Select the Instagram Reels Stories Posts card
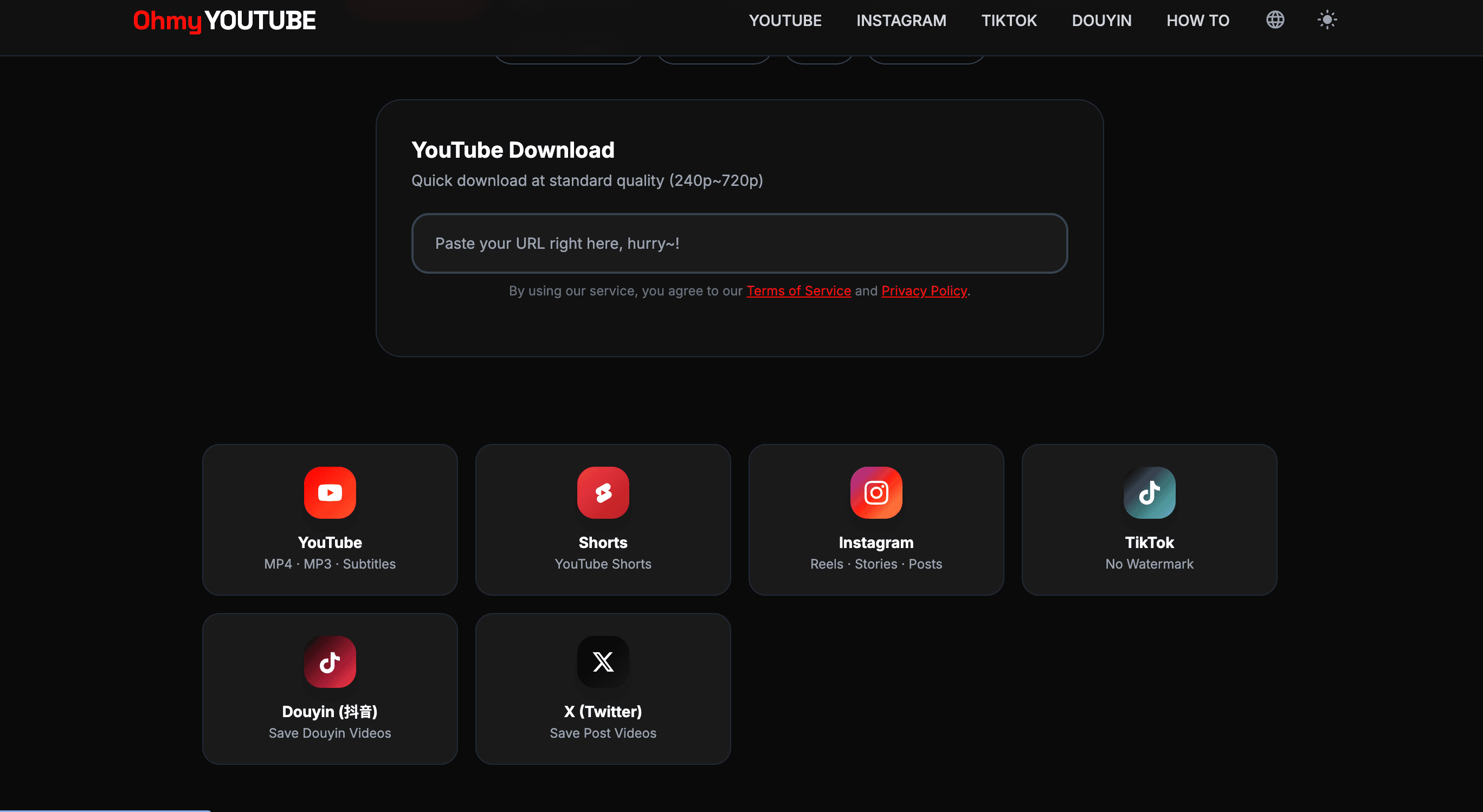 (875, 520)
